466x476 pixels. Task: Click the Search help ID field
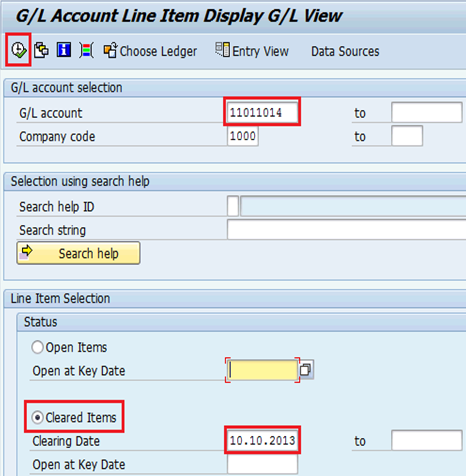(233, 206)
